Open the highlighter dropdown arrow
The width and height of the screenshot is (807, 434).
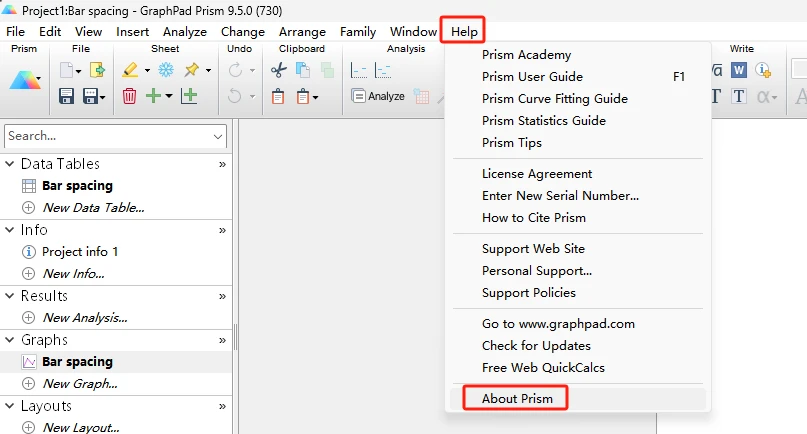147,71
